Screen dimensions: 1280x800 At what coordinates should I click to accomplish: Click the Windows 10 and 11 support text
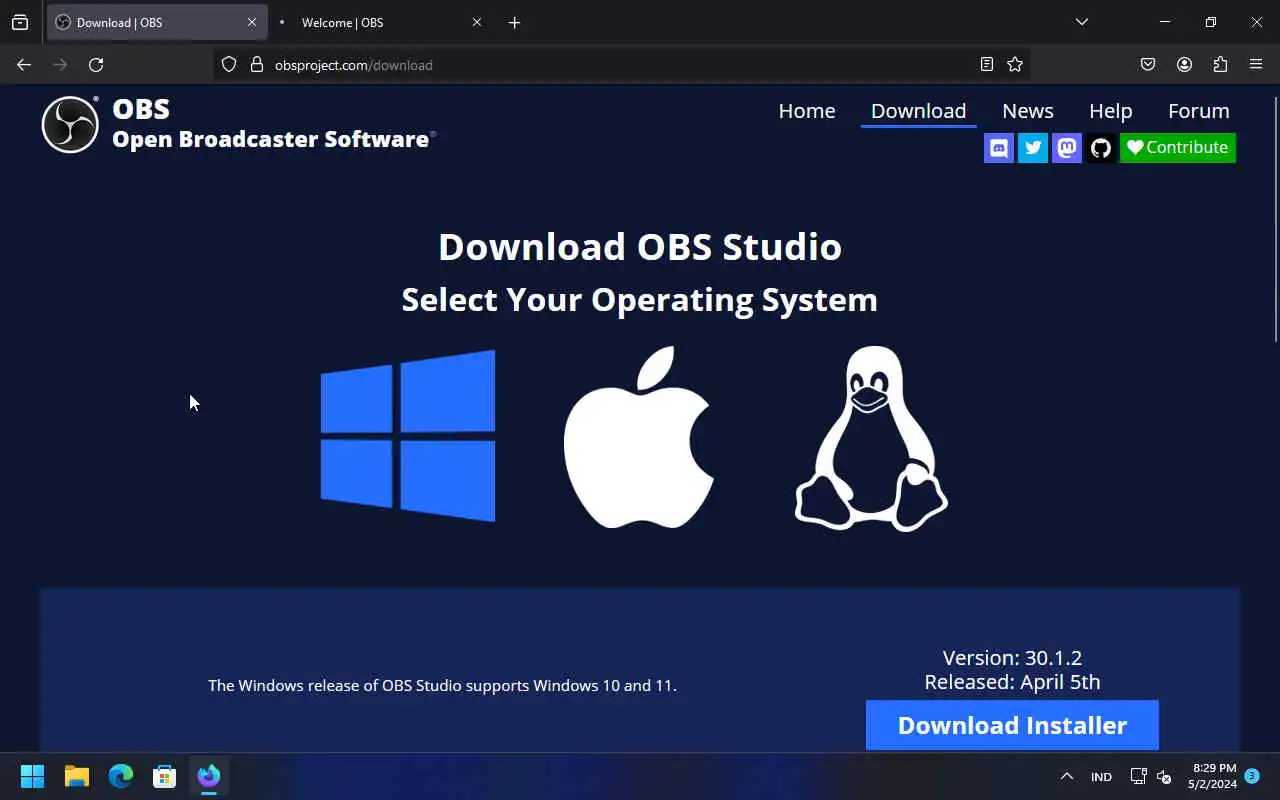442,685
